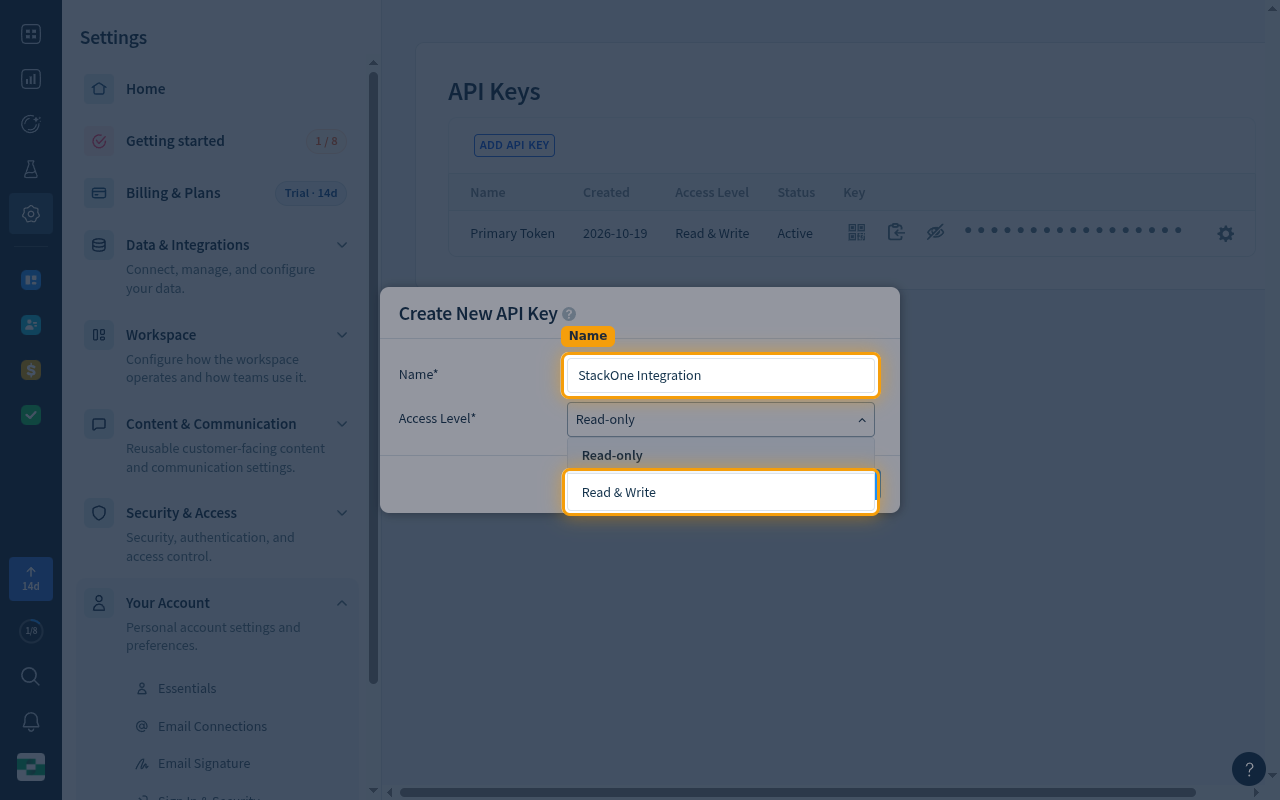Expand the Content & Communication chevron
The width and height of the screenshot is (1280, 800).
pos(342,424)
